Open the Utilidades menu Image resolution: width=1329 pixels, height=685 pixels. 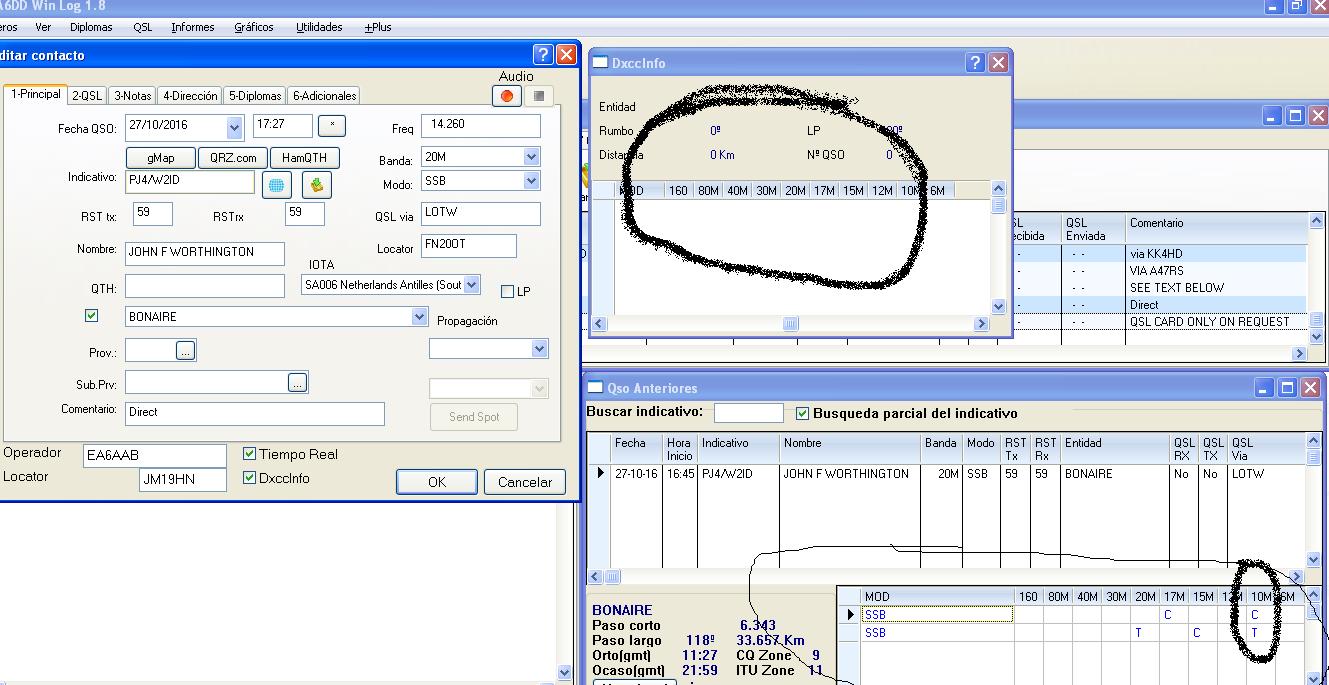pyautogui.click(x=319, y=27)
